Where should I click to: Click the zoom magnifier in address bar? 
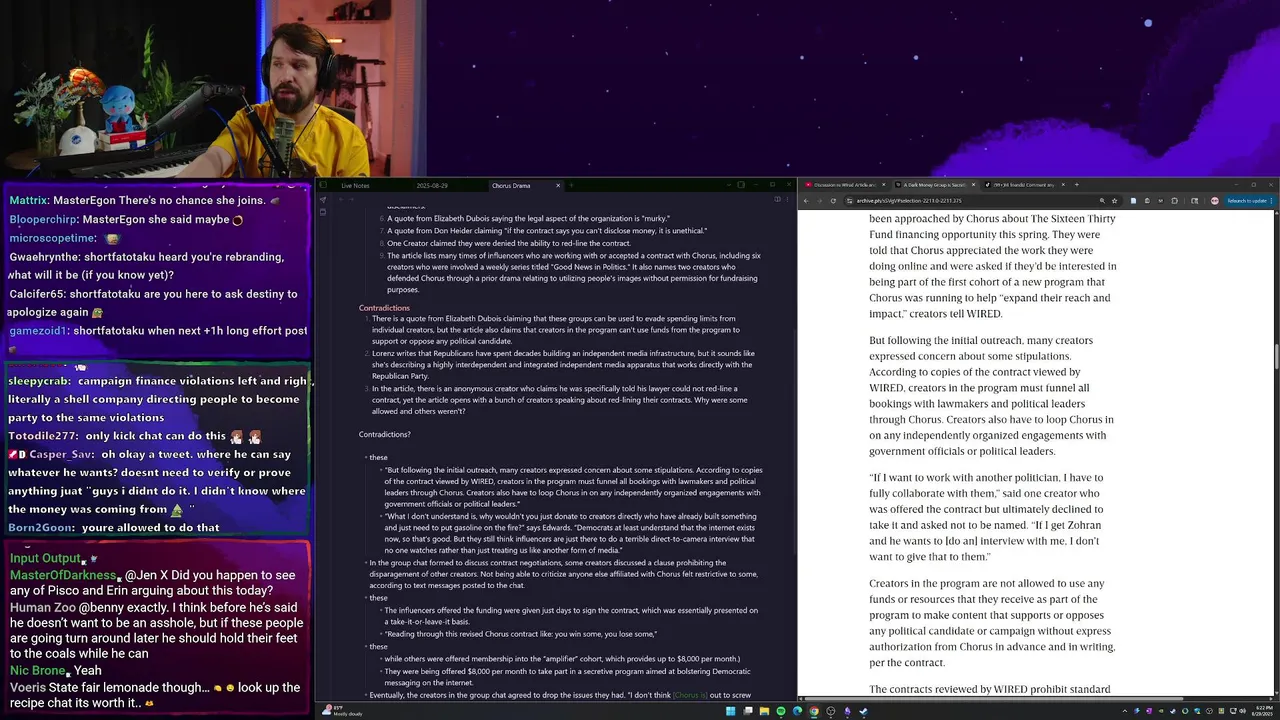coord(1102,201)
